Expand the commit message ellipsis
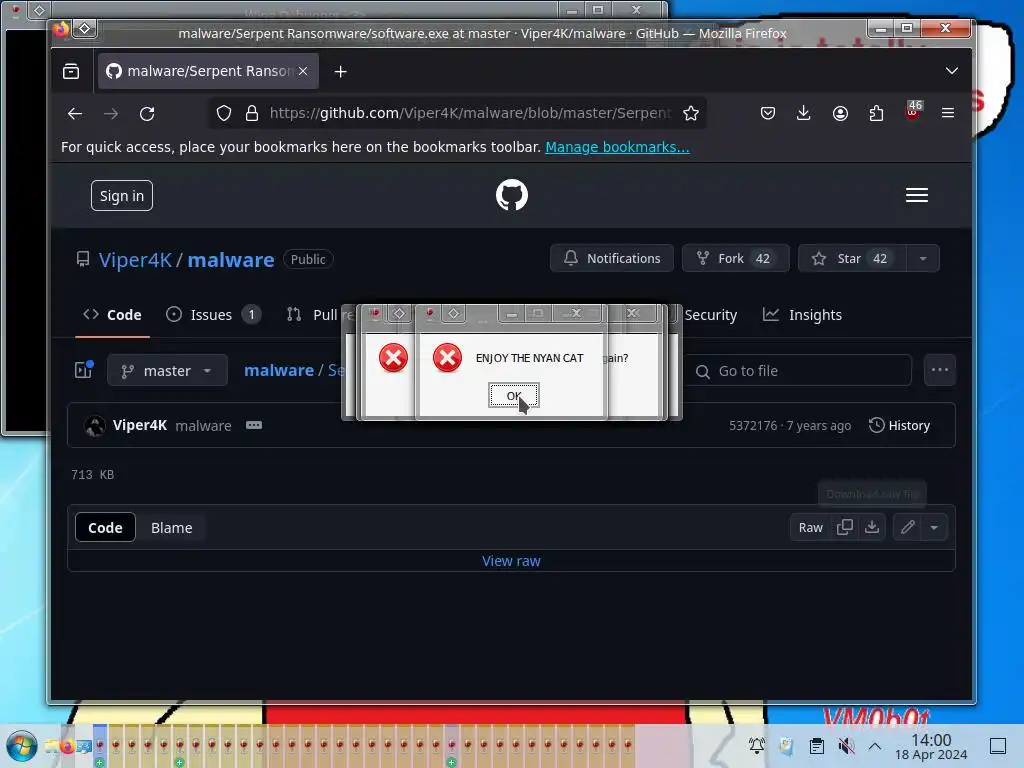This screenshot has width=1024, height=768. [254, 425]
